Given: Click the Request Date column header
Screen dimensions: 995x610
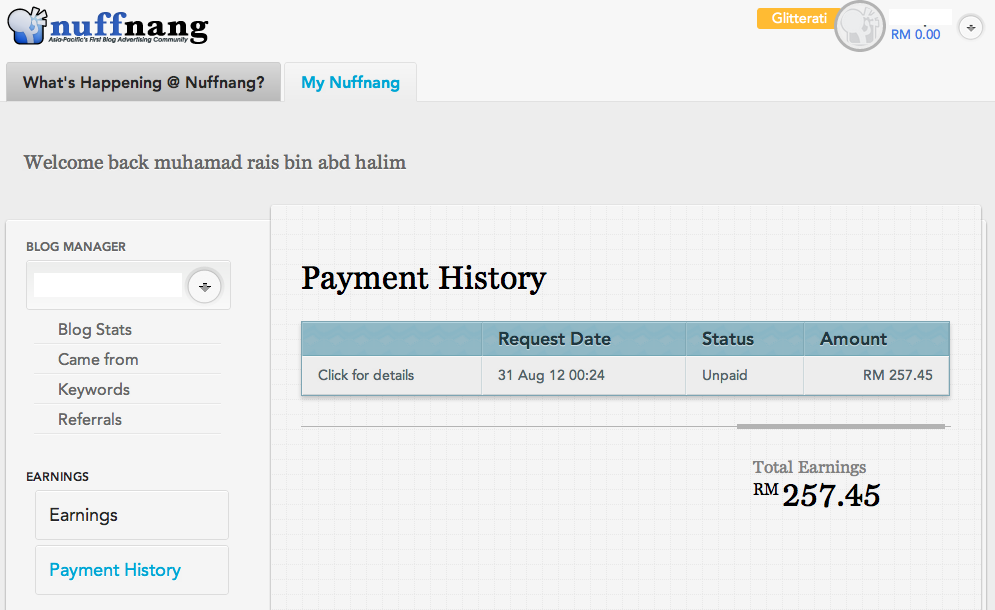Looking at the screenshot, I should [554, 339].
